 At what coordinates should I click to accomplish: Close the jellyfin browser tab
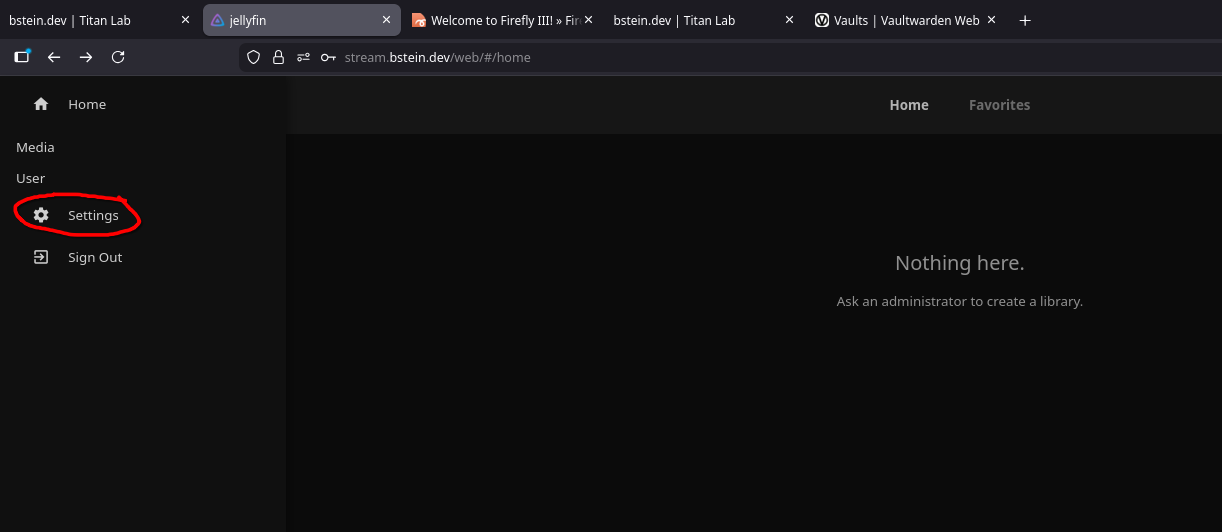pos(386,20)
